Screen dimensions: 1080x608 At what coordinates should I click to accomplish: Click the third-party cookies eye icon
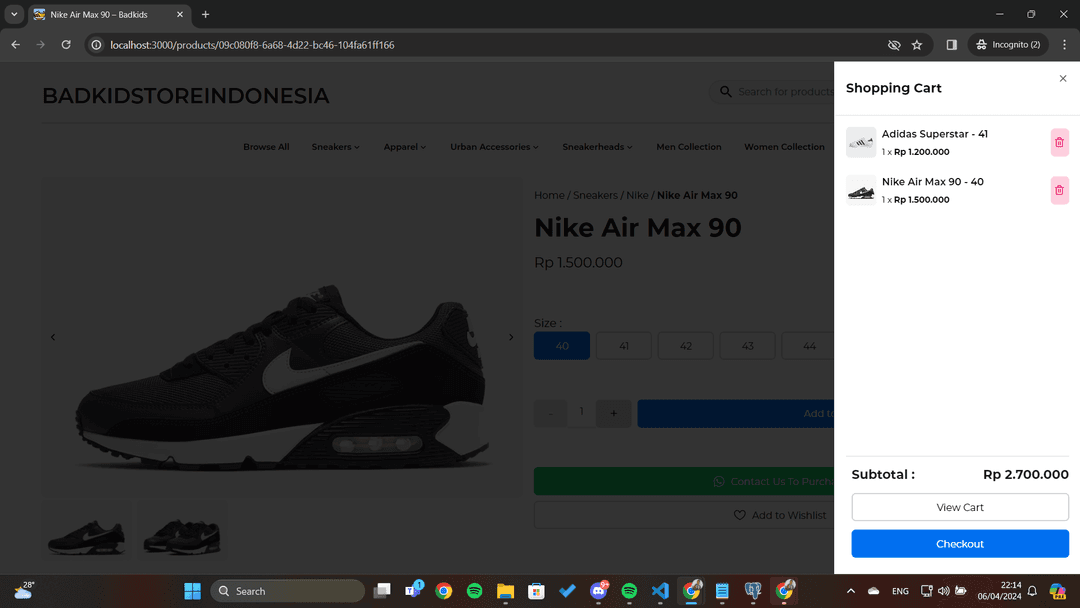[x=894, y=45]
